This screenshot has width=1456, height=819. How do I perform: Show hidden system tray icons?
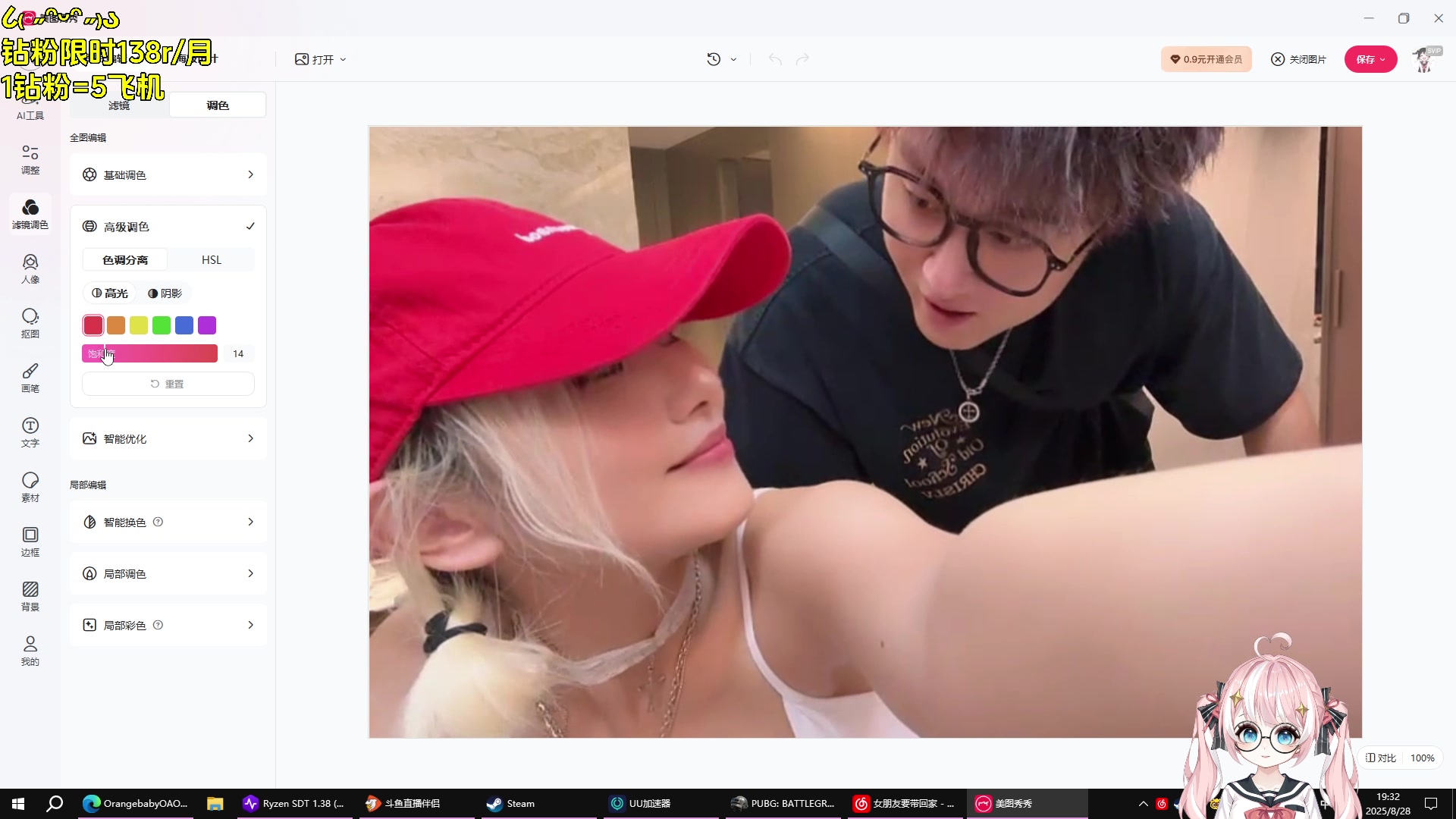pyautogui.click(x=1143, y=804)
